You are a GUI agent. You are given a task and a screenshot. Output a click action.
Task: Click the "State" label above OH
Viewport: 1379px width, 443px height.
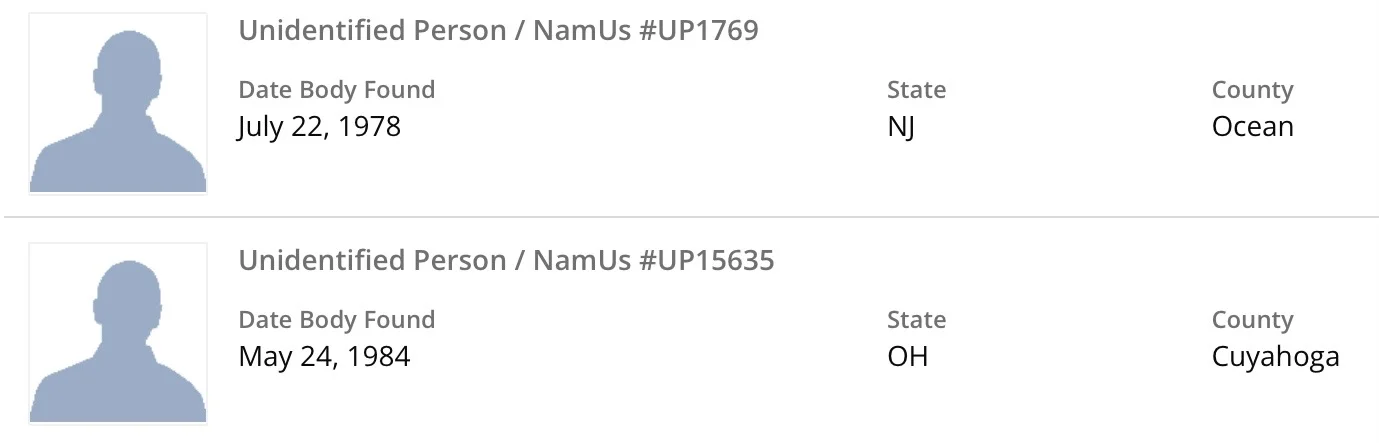pos(916,320)
